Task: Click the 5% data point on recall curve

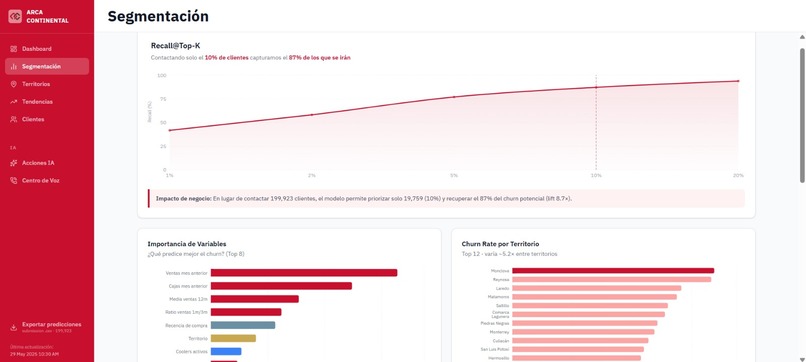Action: (453, 97)
